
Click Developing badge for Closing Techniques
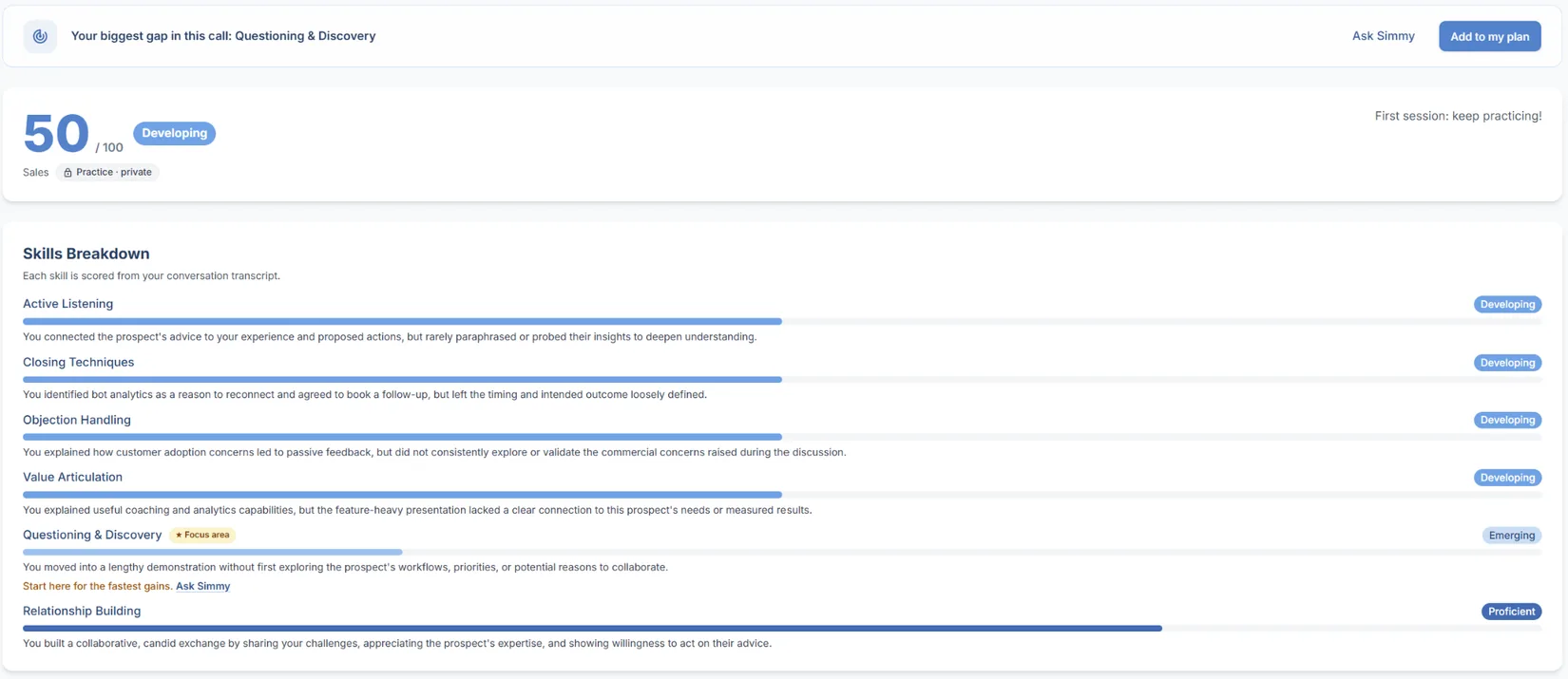[x=1507, y=363]
